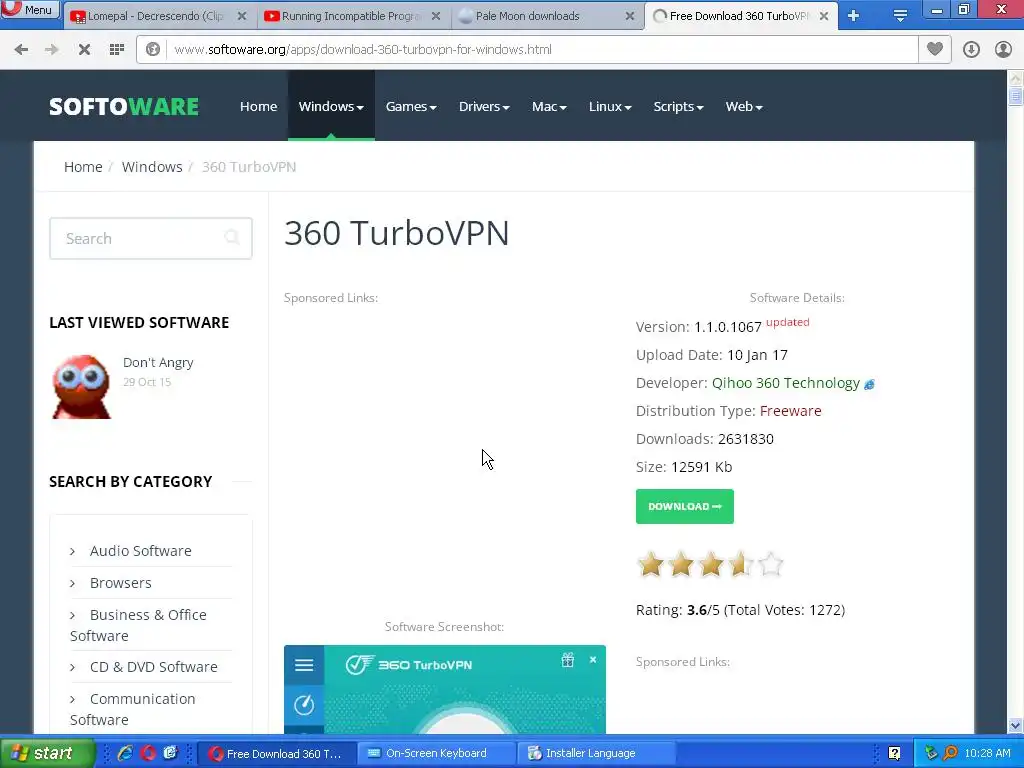1024x768 pixels.
Task: Switch to Running Incompatible Programs tab
Action: coord(353,16)
